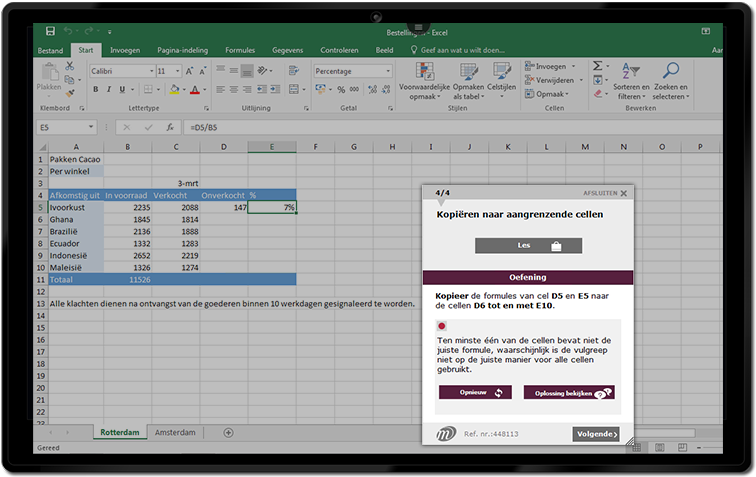The height and width of the screenshot is (477, 756).
Task: Switch to the Amsterdam sheet tab
Action: [x=175, y=432]
